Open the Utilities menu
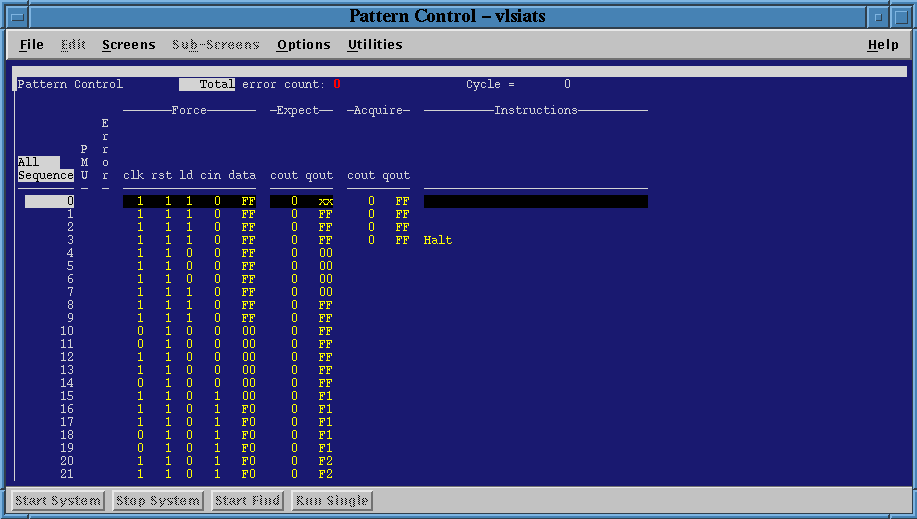Viewport: 917px width, 519px height. click(375, 45)
